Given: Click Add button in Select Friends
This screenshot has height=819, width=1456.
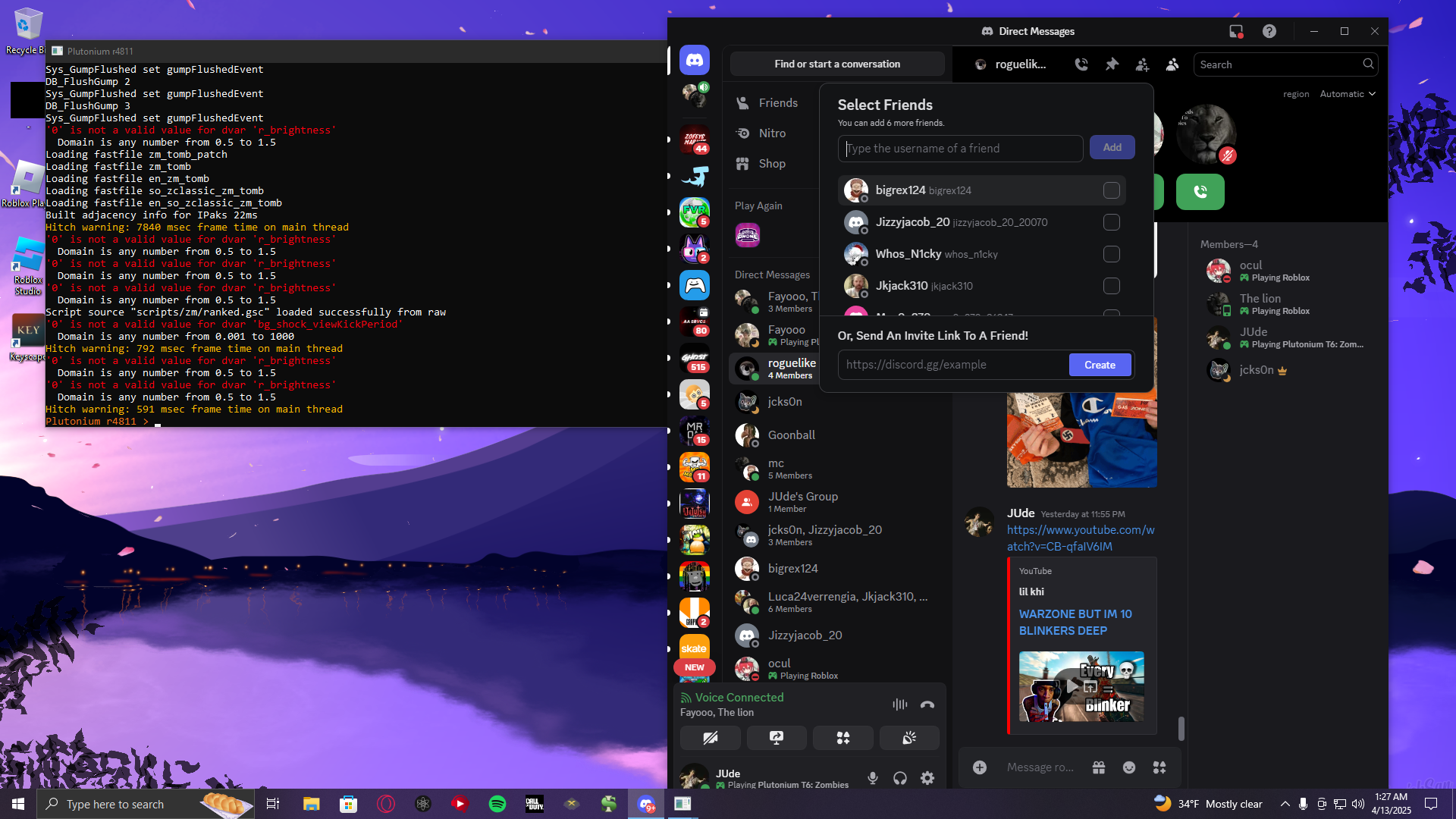Looking at the screenshot, I should pyautogui.click(x=1112, y=148).
